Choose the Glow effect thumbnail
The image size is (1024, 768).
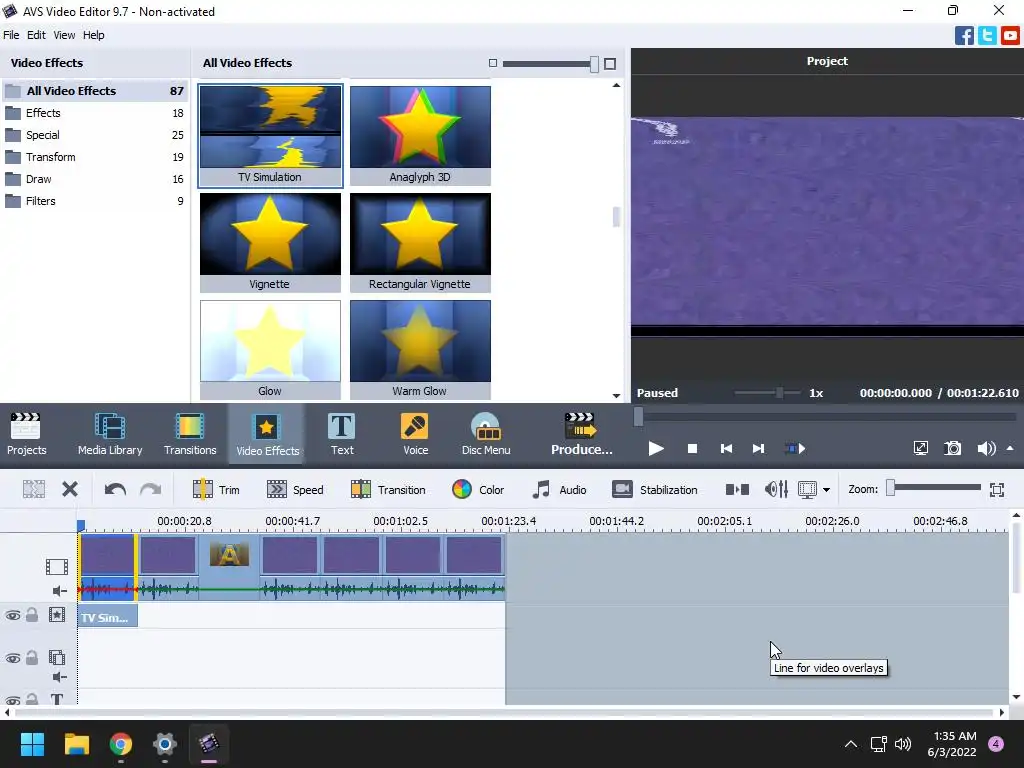click(x=270, y=350)
